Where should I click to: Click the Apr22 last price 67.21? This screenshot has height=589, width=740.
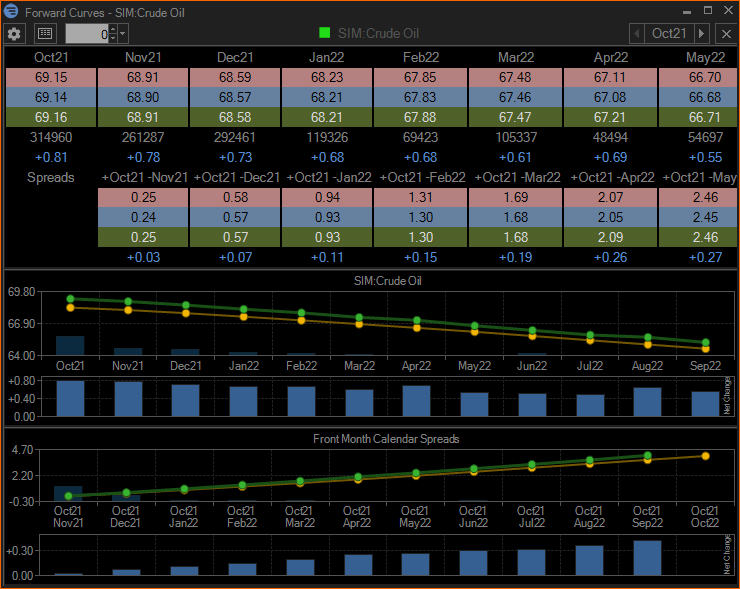pyautogui.click(x=608, y=118)
